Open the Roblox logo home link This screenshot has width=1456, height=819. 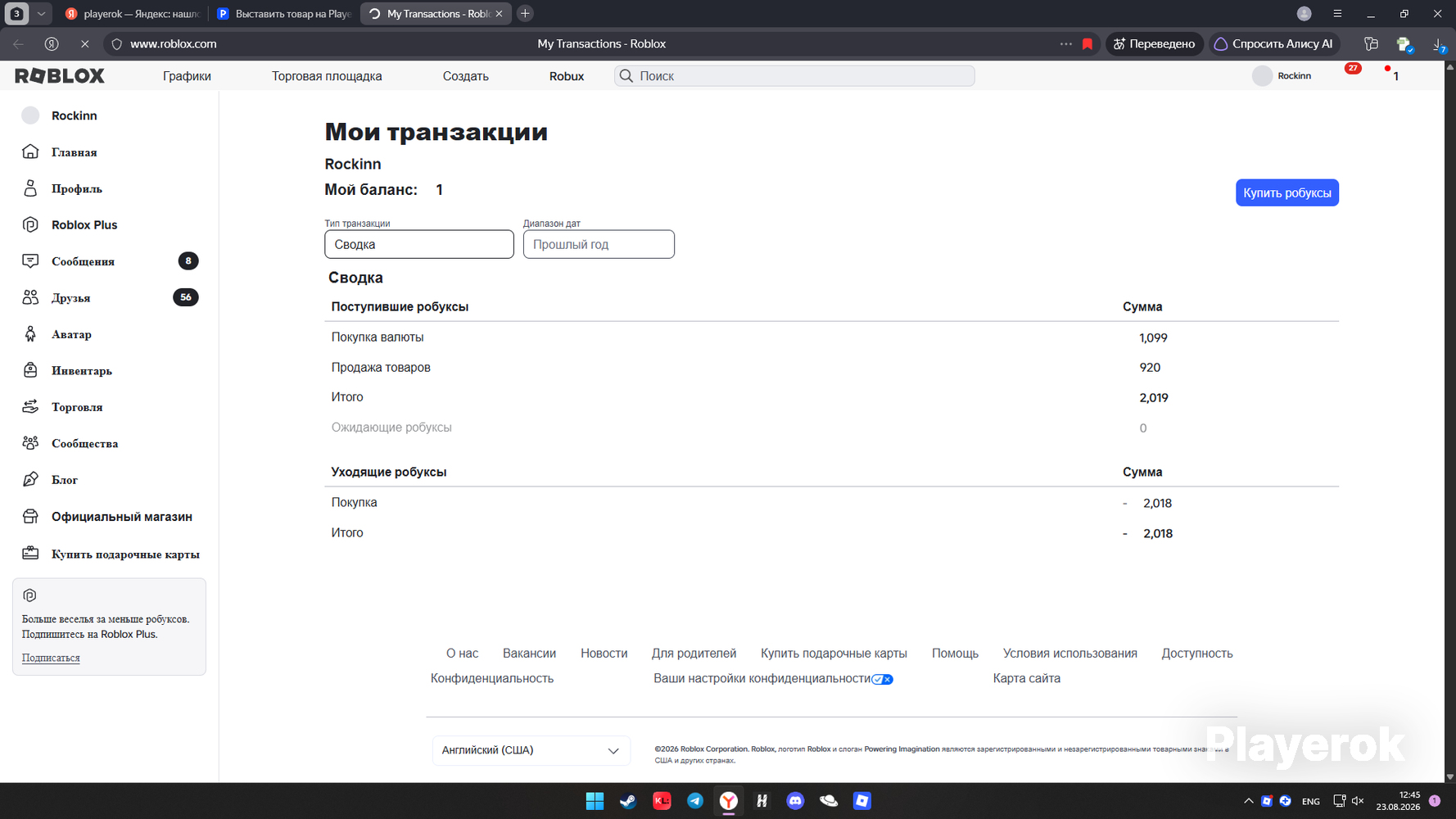60,76
